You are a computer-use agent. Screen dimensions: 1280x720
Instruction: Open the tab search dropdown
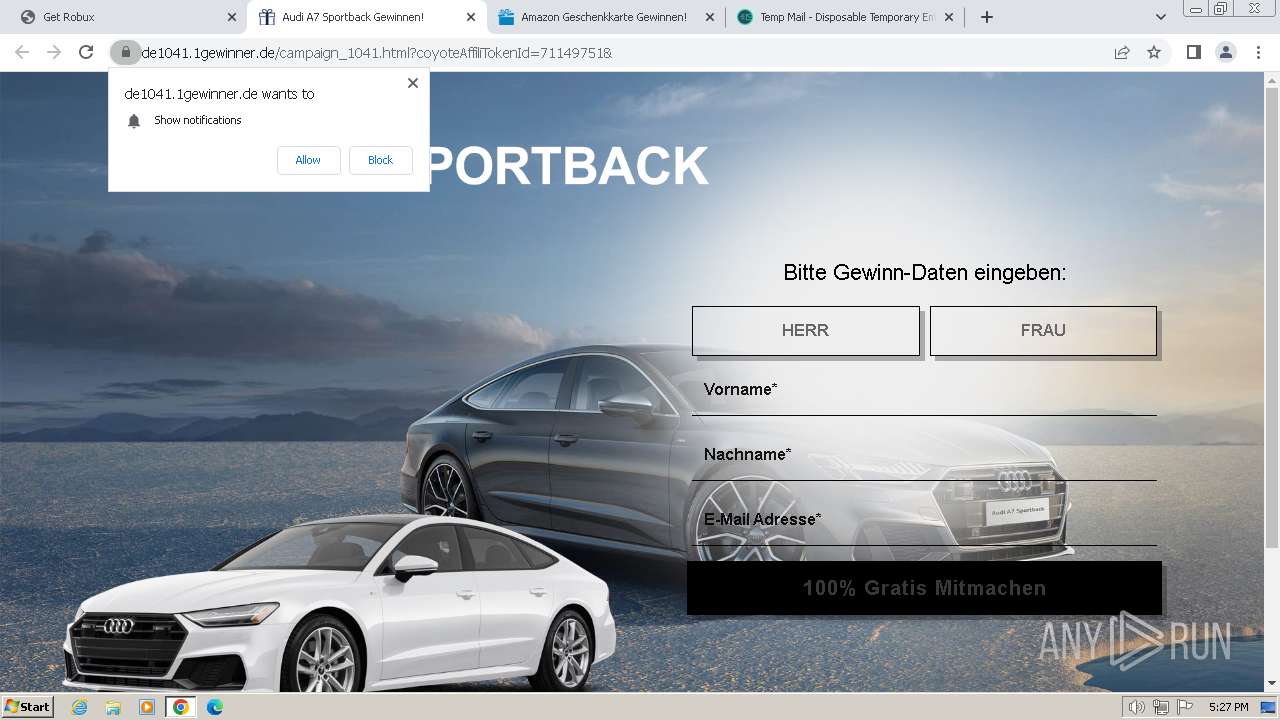click(1160, 17)
